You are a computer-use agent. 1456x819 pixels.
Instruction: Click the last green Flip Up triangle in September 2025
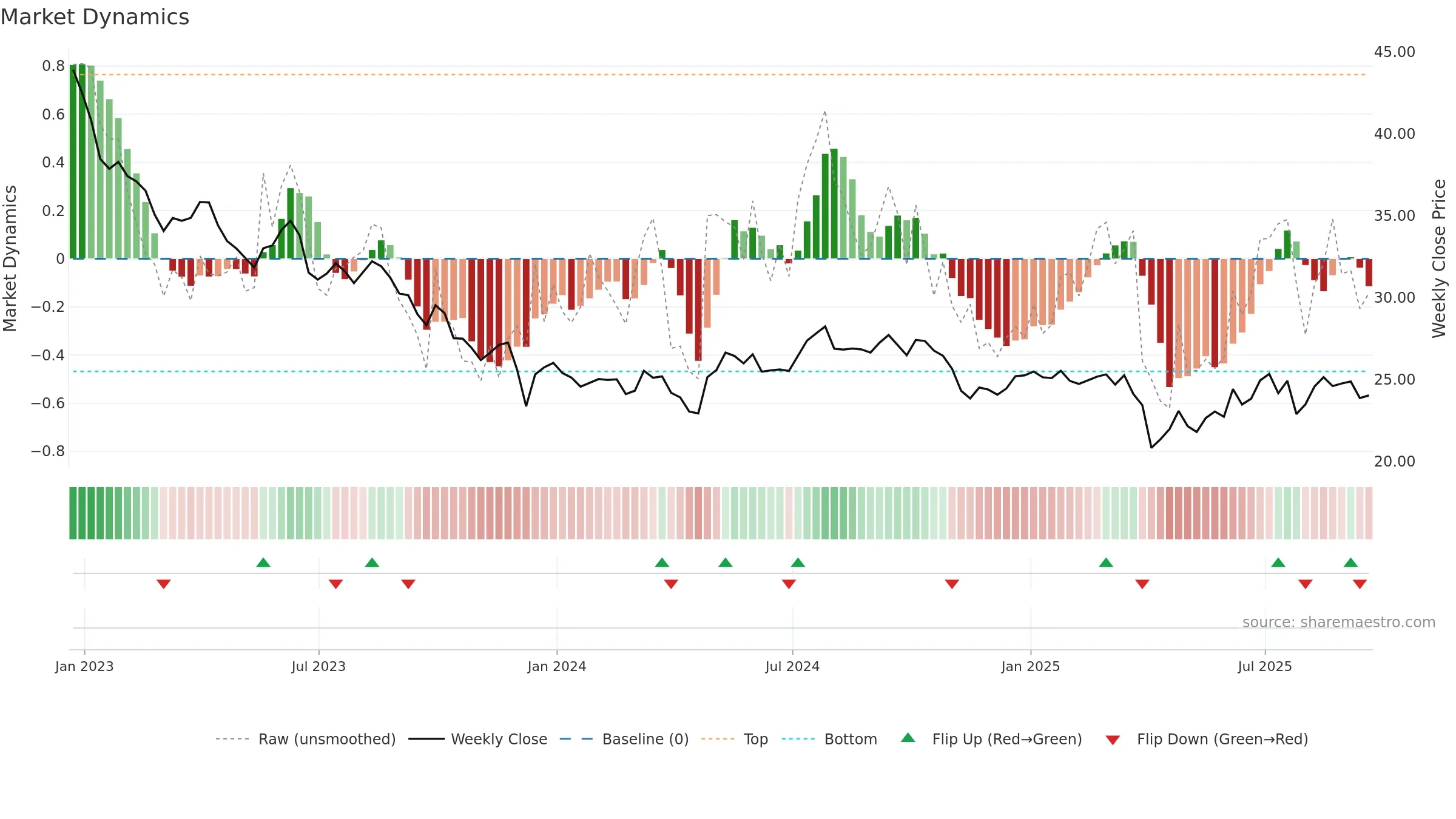(x=1350, y=562)
